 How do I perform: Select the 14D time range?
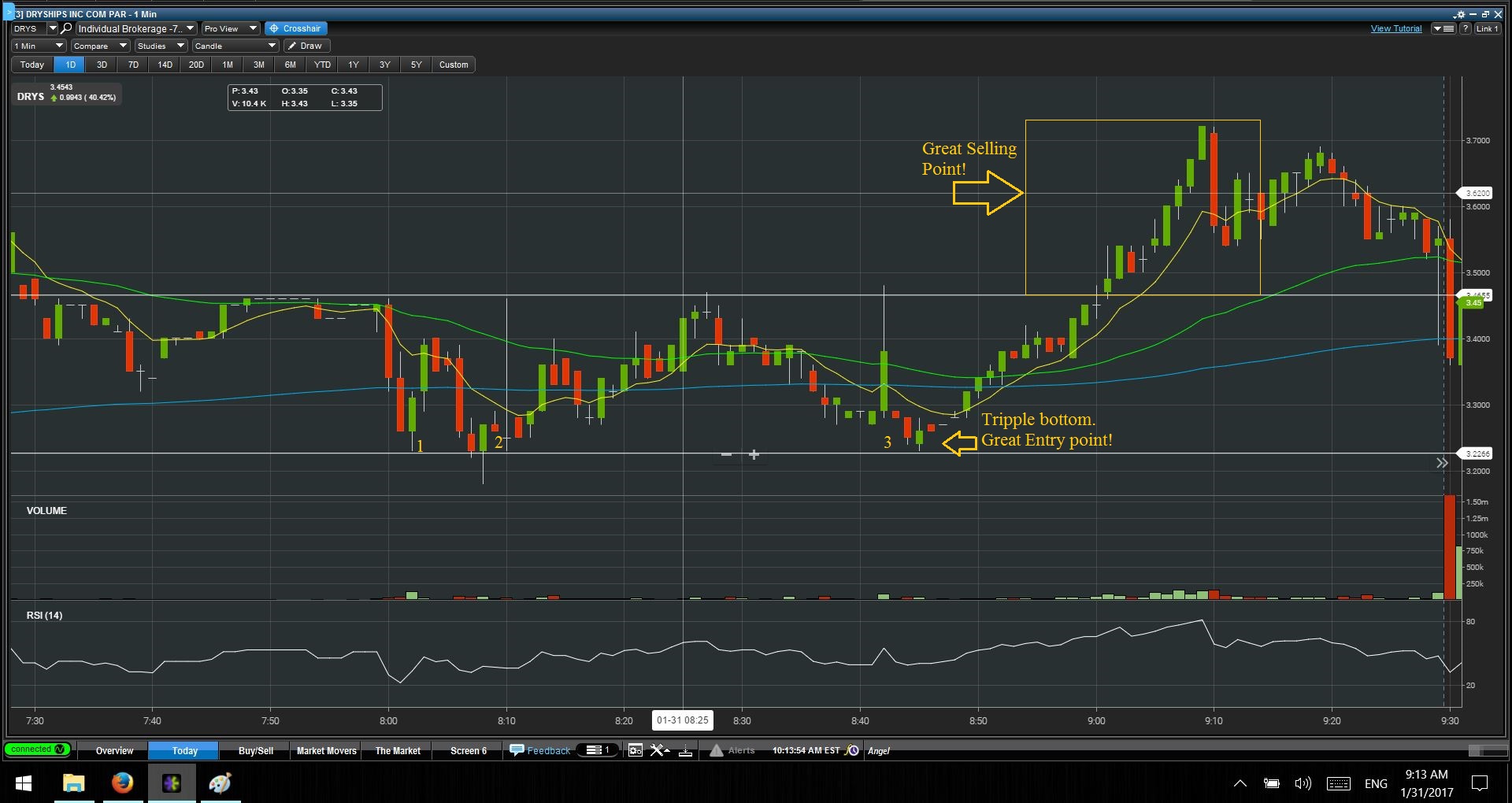pos(165,65)
